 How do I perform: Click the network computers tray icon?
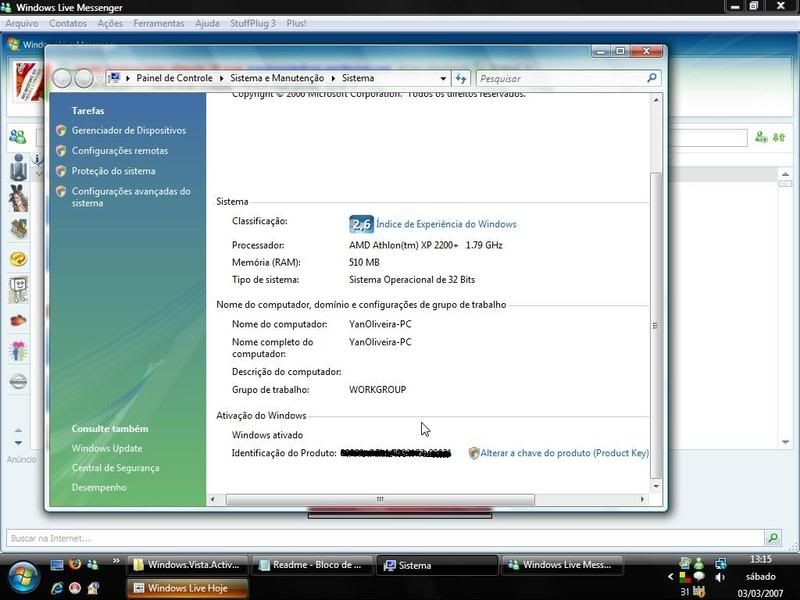tap(720, 563)
